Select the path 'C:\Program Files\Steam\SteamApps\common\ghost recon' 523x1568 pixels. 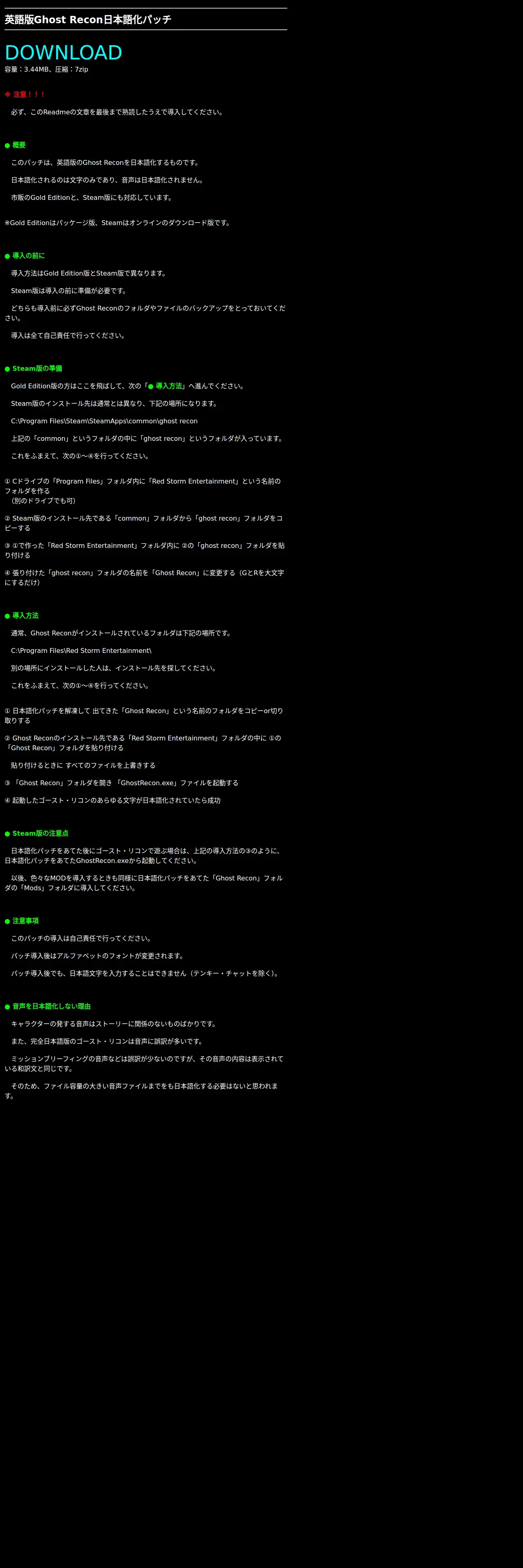coord(104,421)
